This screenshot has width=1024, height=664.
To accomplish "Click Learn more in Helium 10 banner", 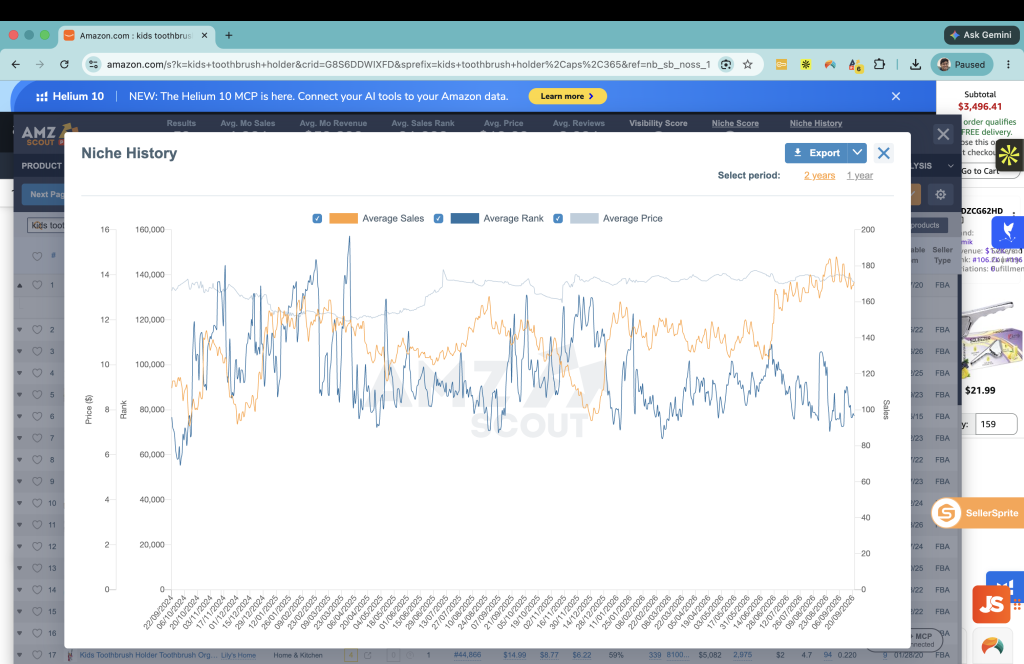I will click(x=568, y=96).
